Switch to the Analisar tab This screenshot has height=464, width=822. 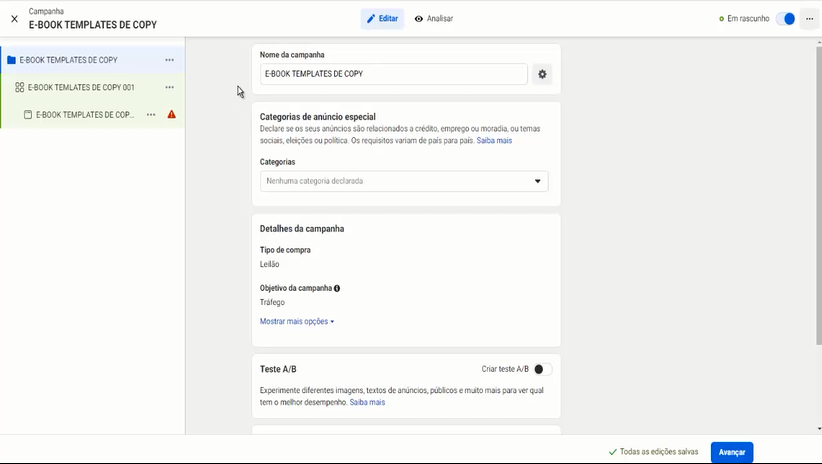pos(434,19)
